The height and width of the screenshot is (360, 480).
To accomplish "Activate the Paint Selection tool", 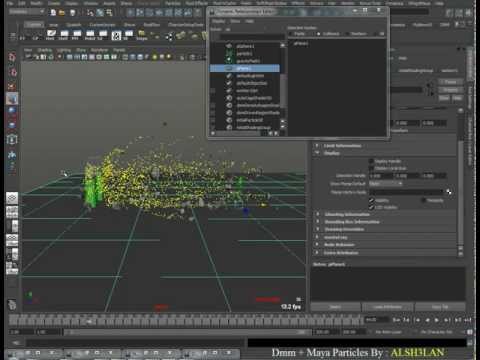I will pyautogui.click(x=12, y=86).
